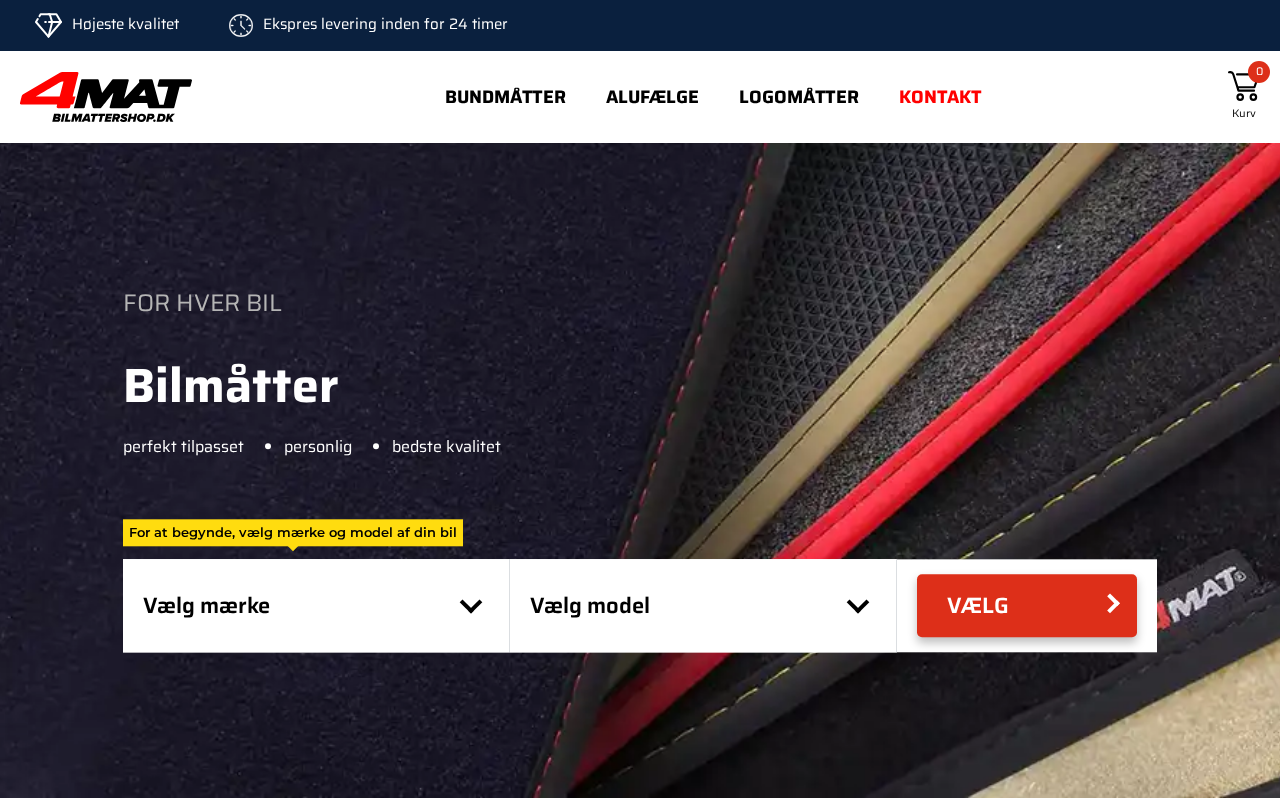This screenshot has height=800, width=1280.
Task: Open the KONTAKT page
Action: 940,97
